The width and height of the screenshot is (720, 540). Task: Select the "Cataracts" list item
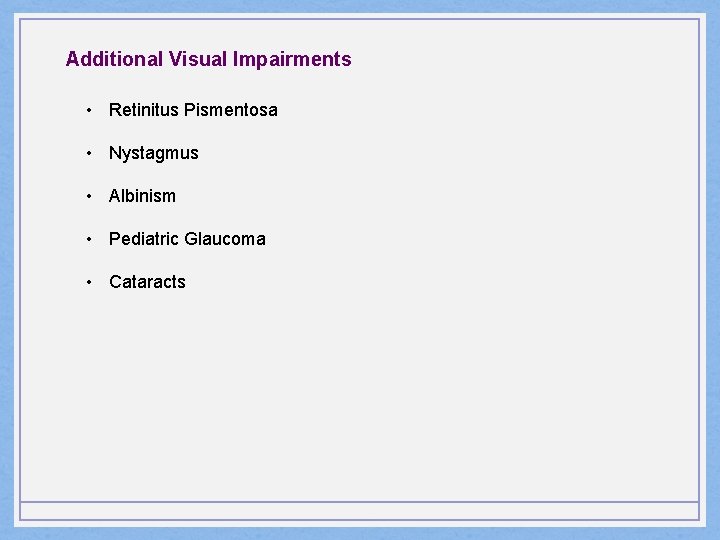(x=147, y=282)
